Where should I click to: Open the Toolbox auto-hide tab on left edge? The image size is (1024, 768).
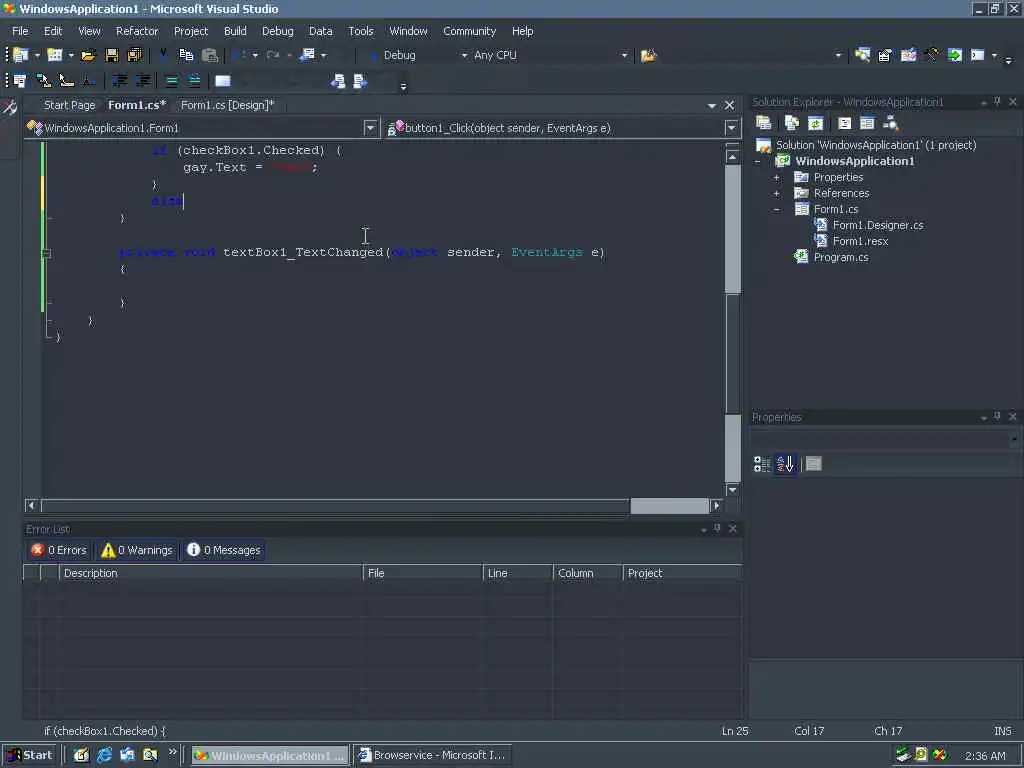[10, 107]
